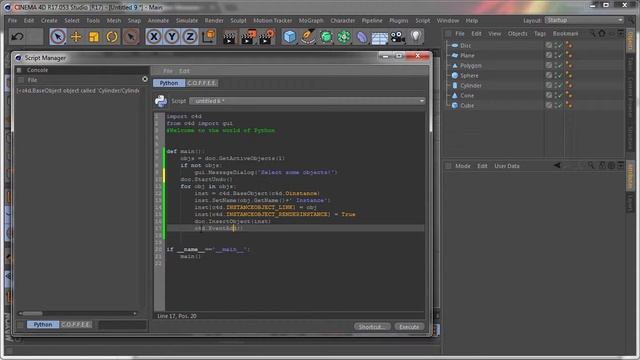Image resolution: width=640 pixels, height=360 pixels.
Task: Activate the Scale tool
Action: [94, 37]
